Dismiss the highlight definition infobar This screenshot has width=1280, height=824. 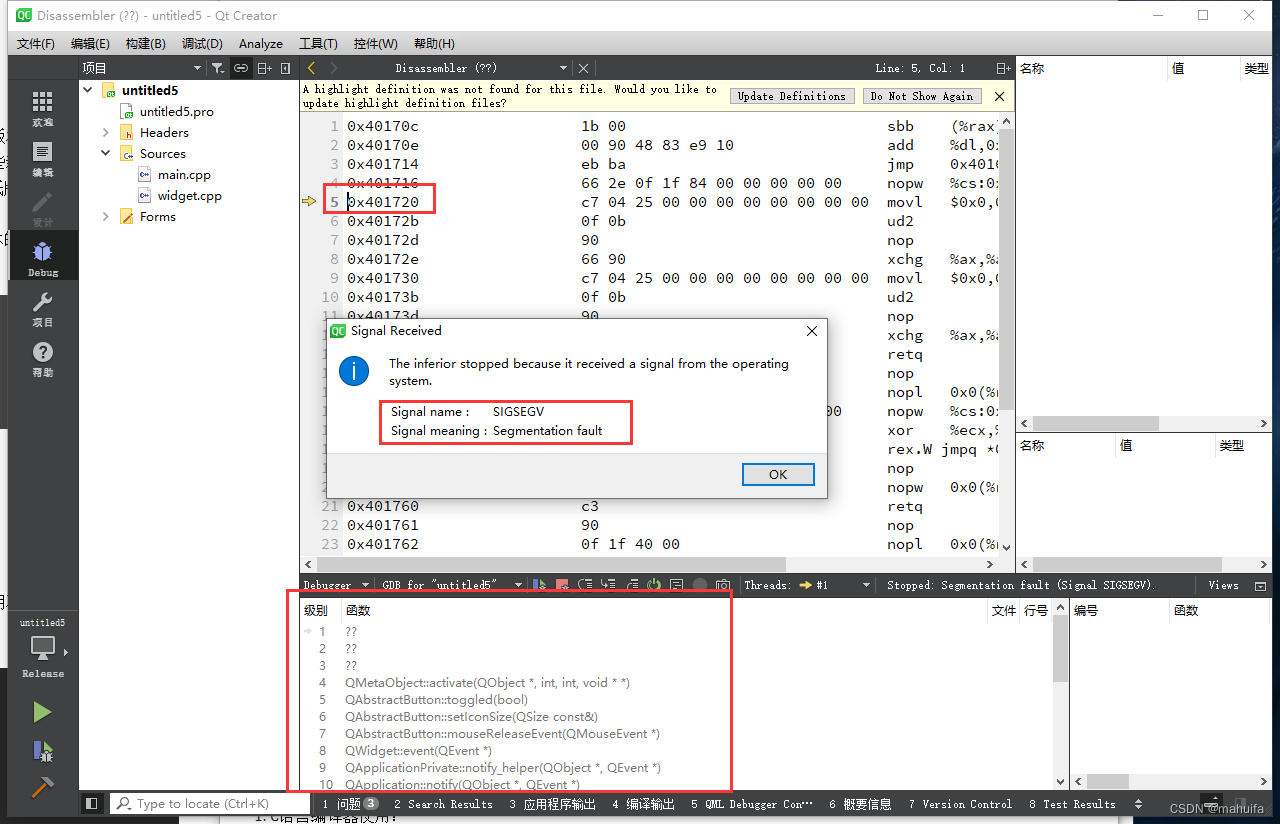[998, 96]
